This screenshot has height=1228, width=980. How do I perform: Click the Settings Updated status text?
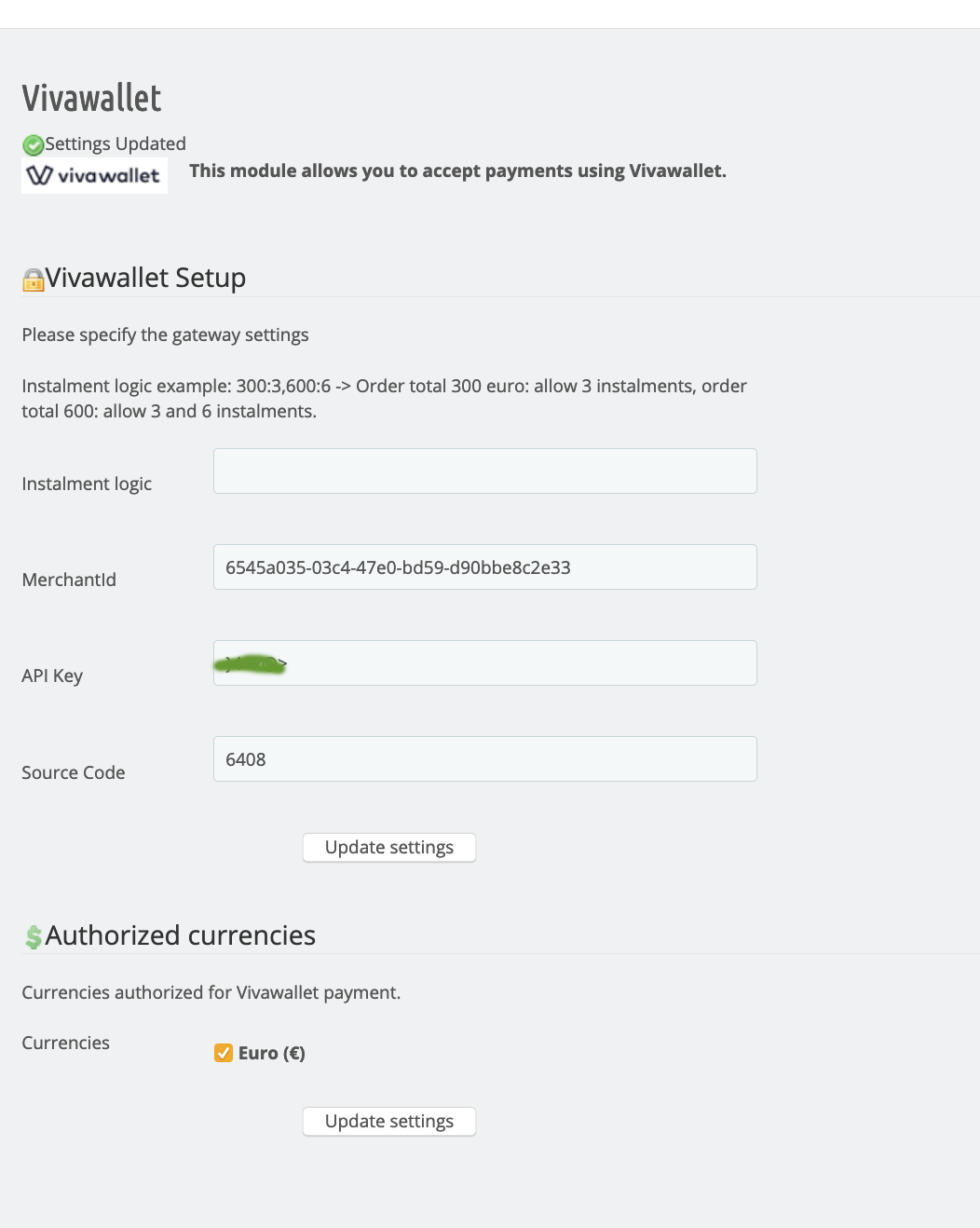coord(116,143)
